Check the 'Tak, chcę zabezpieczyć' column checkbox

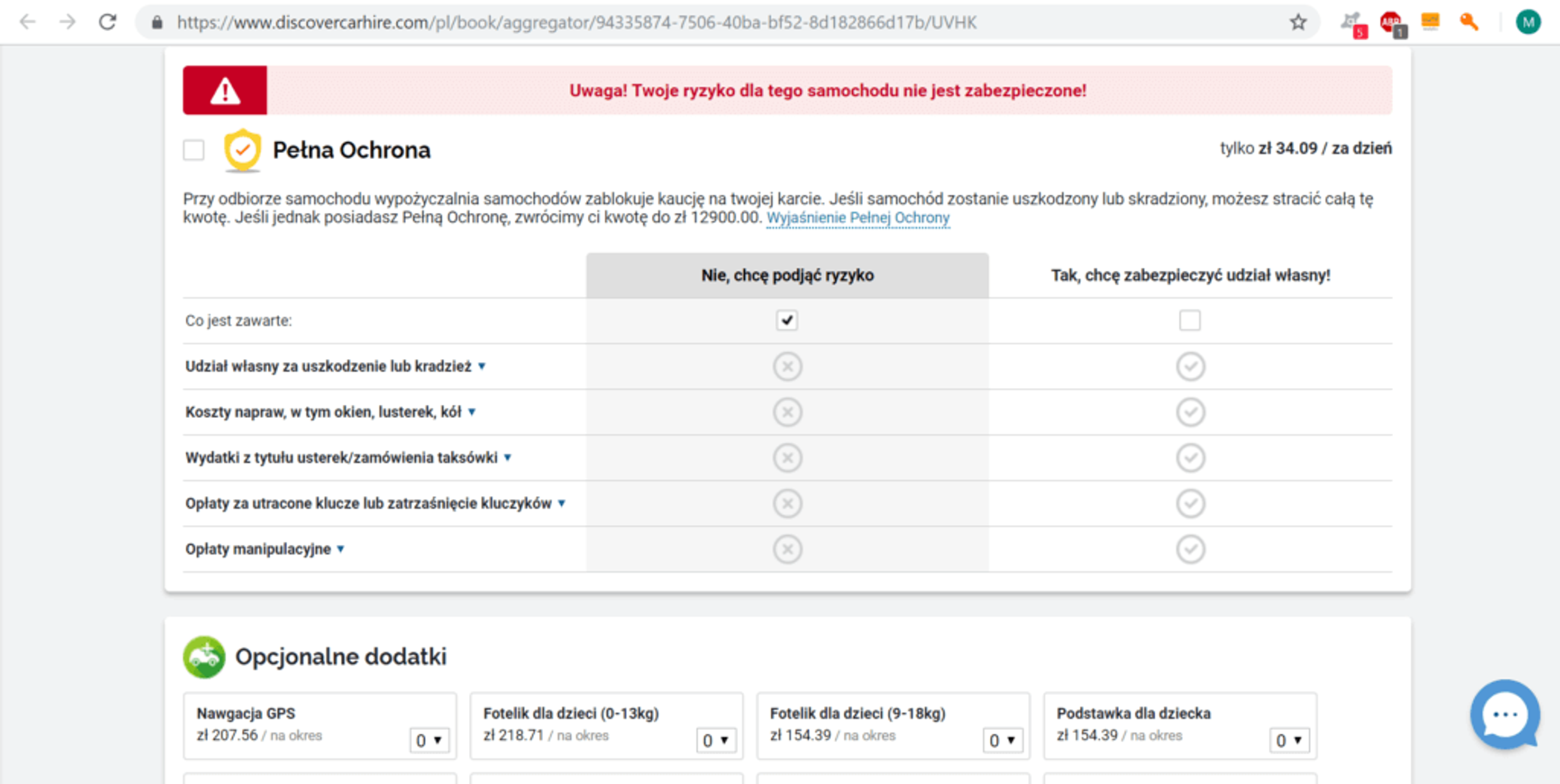(x=1189, y=320)
